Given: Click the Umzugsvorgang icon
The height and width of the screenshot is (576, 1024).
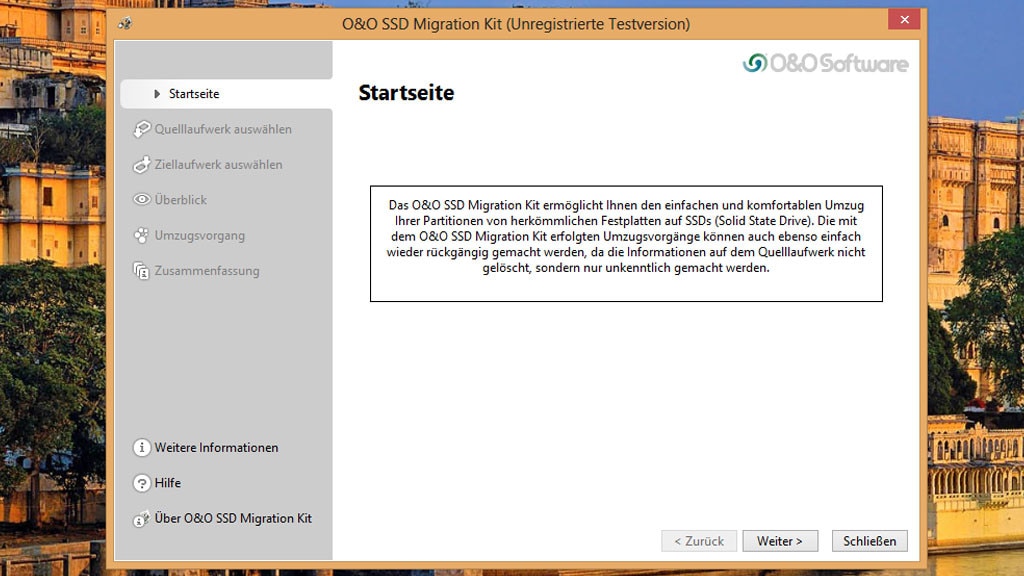Looking at the screenshot, I should click(141, 235).
